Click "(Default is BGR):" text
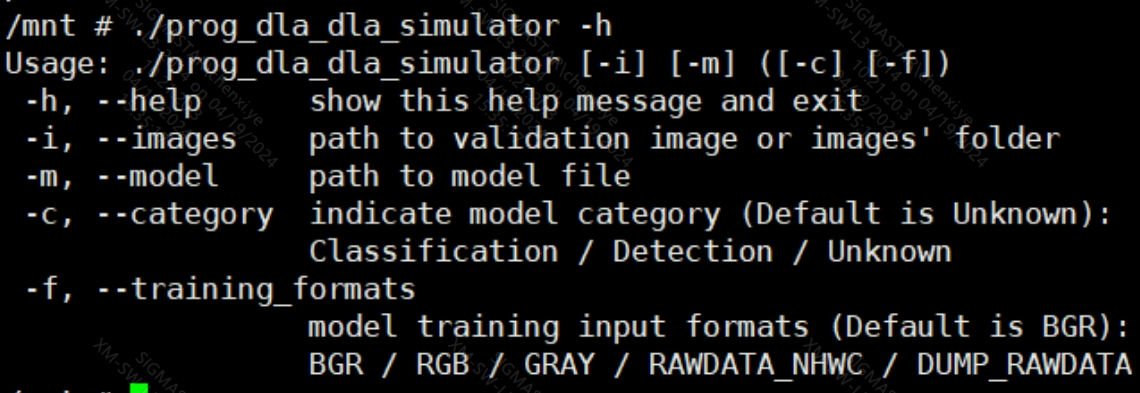Viewport: 1140px width, 393px height. pyautogui.click(x=975, y=327)
